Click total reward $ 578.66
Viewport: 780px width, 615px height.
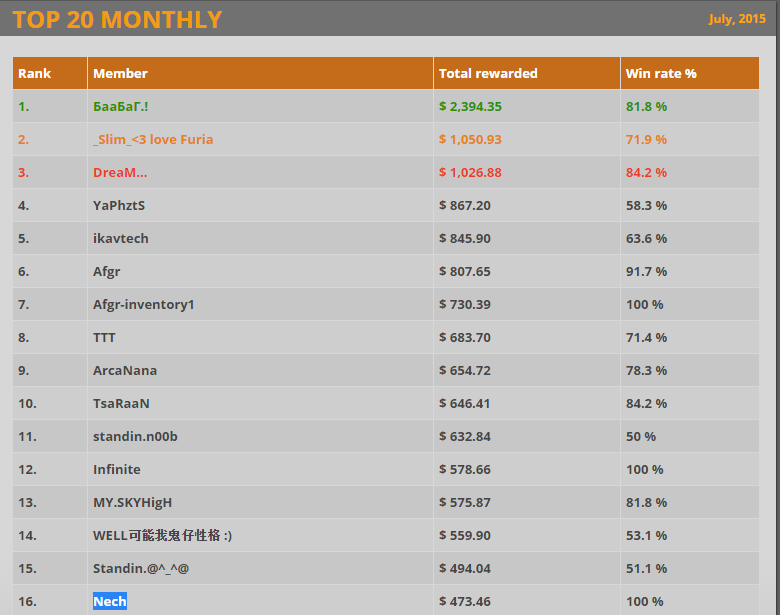coord(465,469)
